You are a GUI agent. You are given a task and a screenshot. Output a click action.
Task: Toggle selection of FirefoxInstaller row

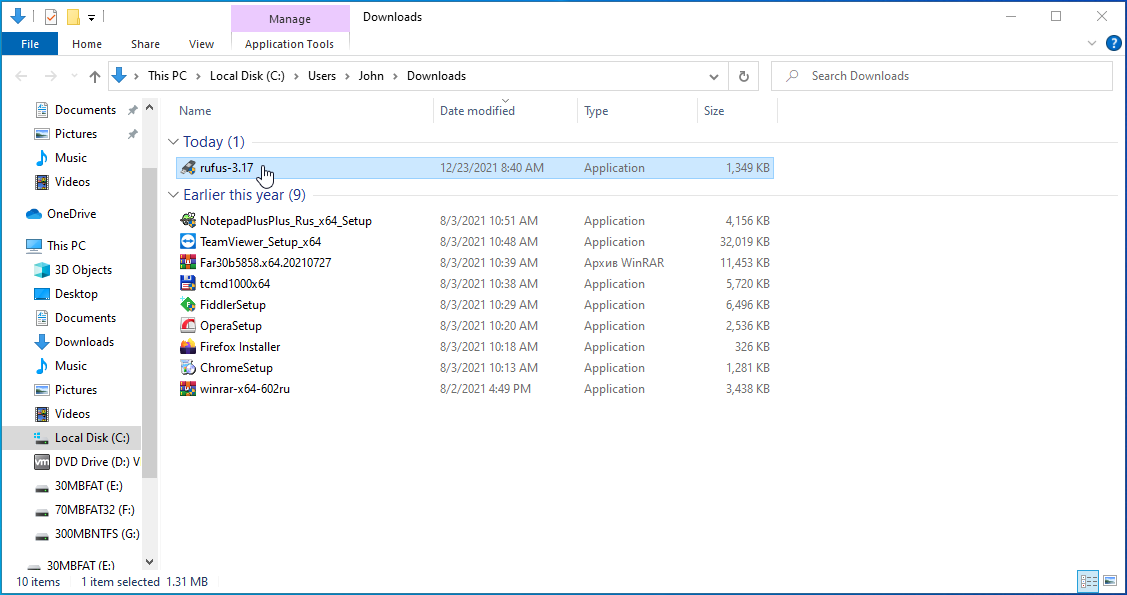tap(241, 346)
